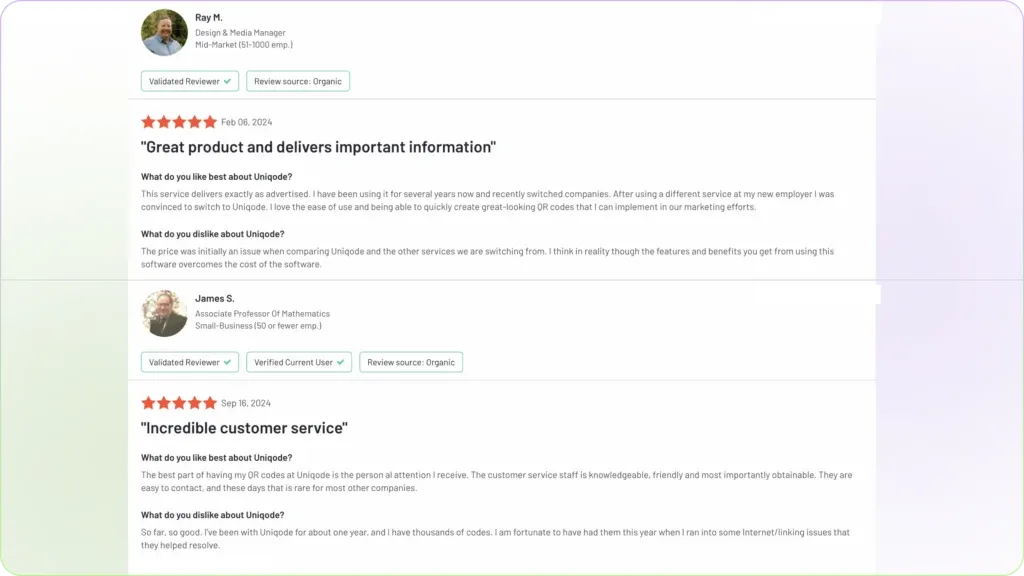This screenshot has height=576, width=1024.
Task: Click the first star of the Feb 06 review
Action: (148, 122)
